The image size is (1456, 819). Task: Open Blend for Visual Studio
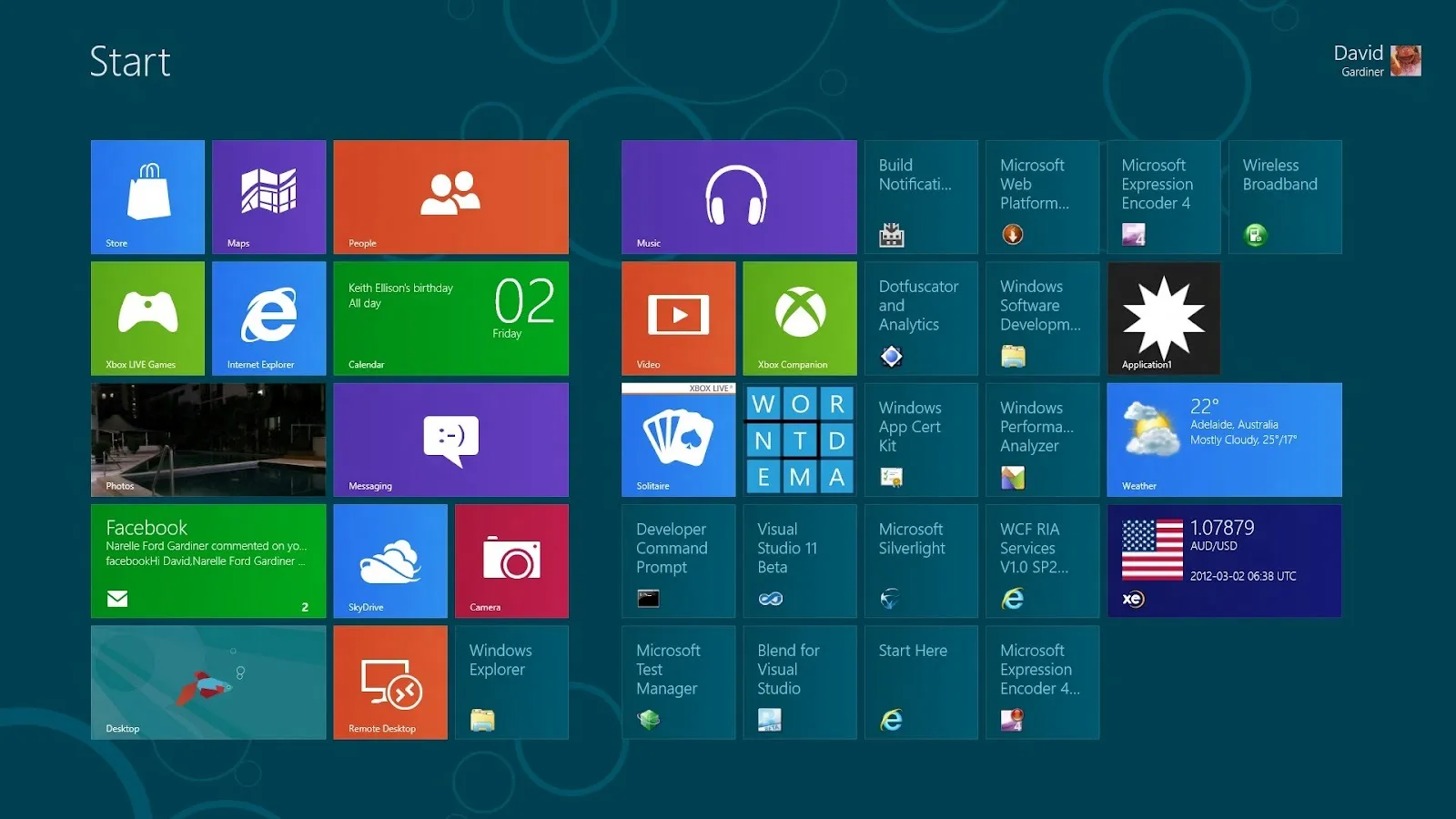pos(799,682)
